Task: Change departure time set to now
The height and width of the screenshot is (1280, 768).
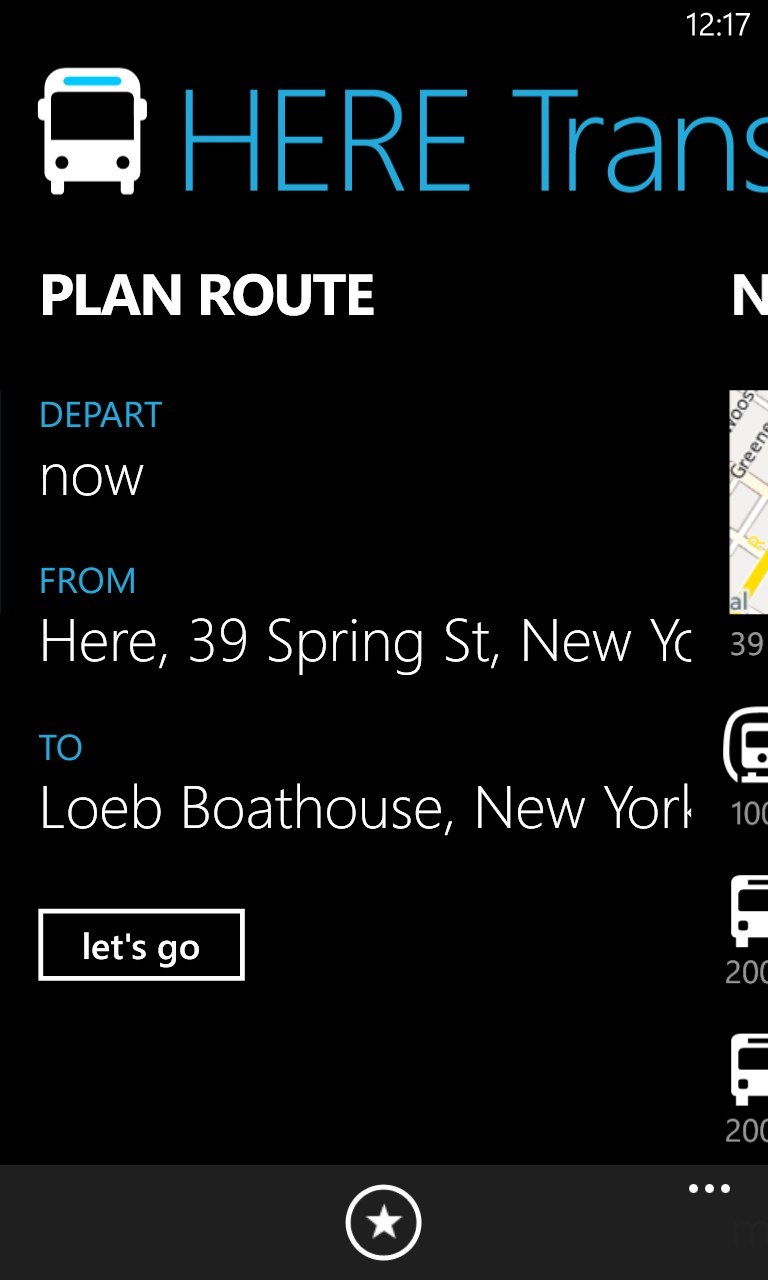Action: point(92,477)
